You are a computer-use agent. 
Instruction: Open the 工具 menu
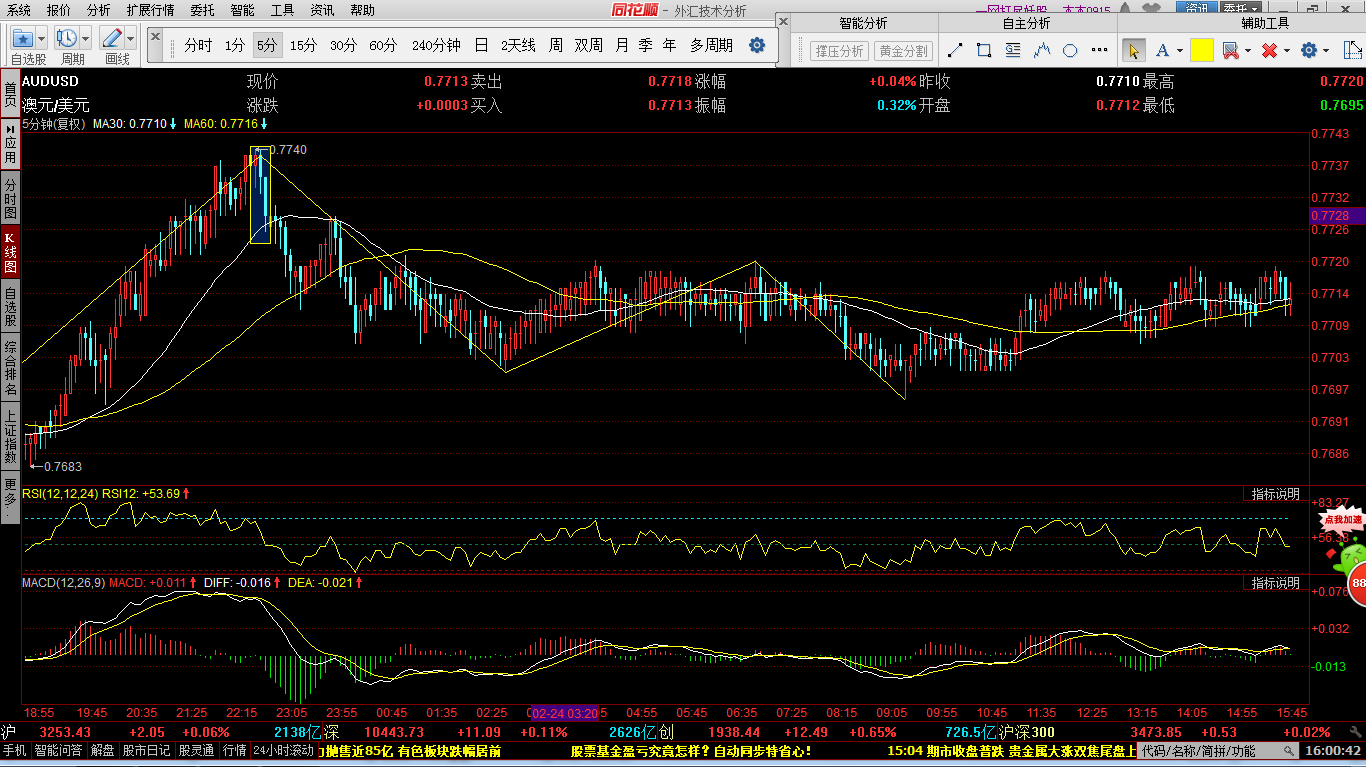[283, 10]
